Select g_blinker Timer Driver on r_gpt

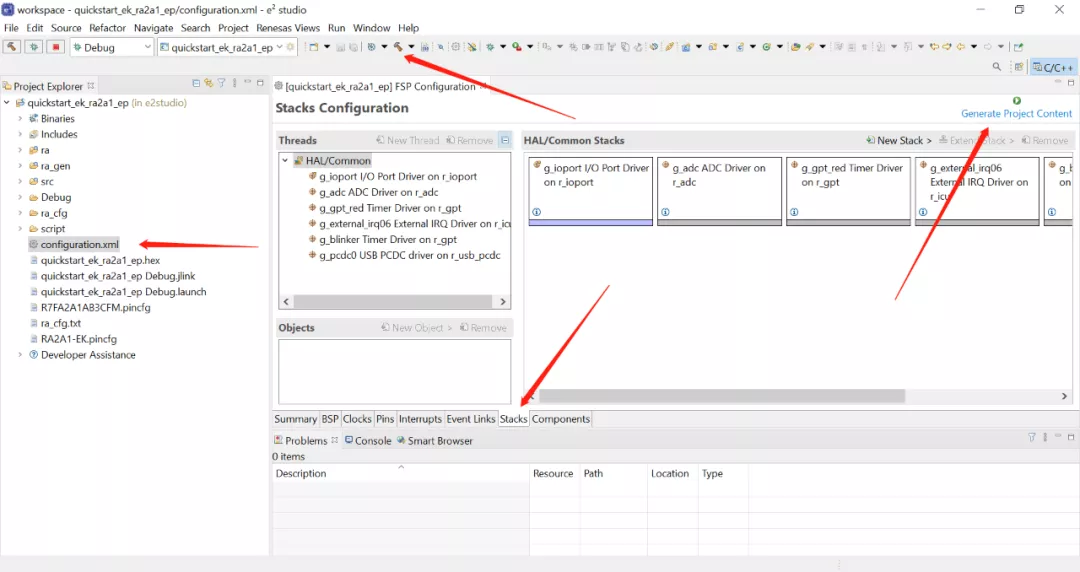tap(387, 239)
